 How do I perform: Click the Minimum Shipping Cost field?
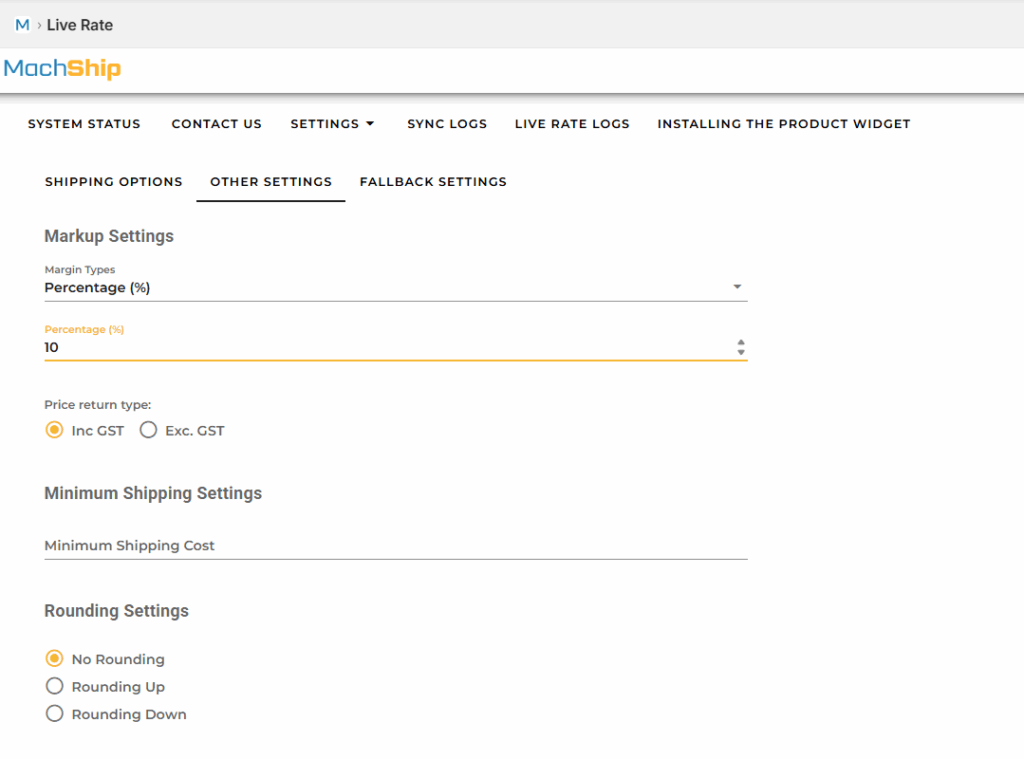tap(395, 546)
